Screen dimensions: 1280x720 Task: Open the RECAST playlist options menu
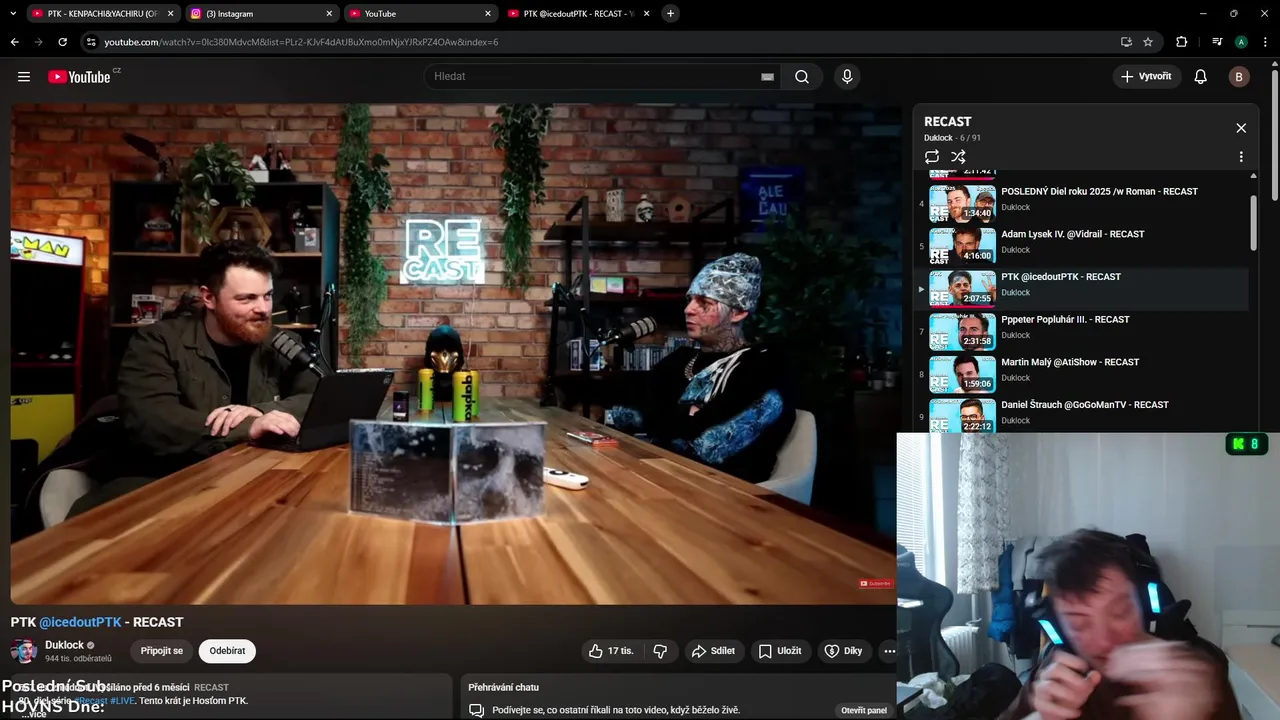tap(1241, 157)
